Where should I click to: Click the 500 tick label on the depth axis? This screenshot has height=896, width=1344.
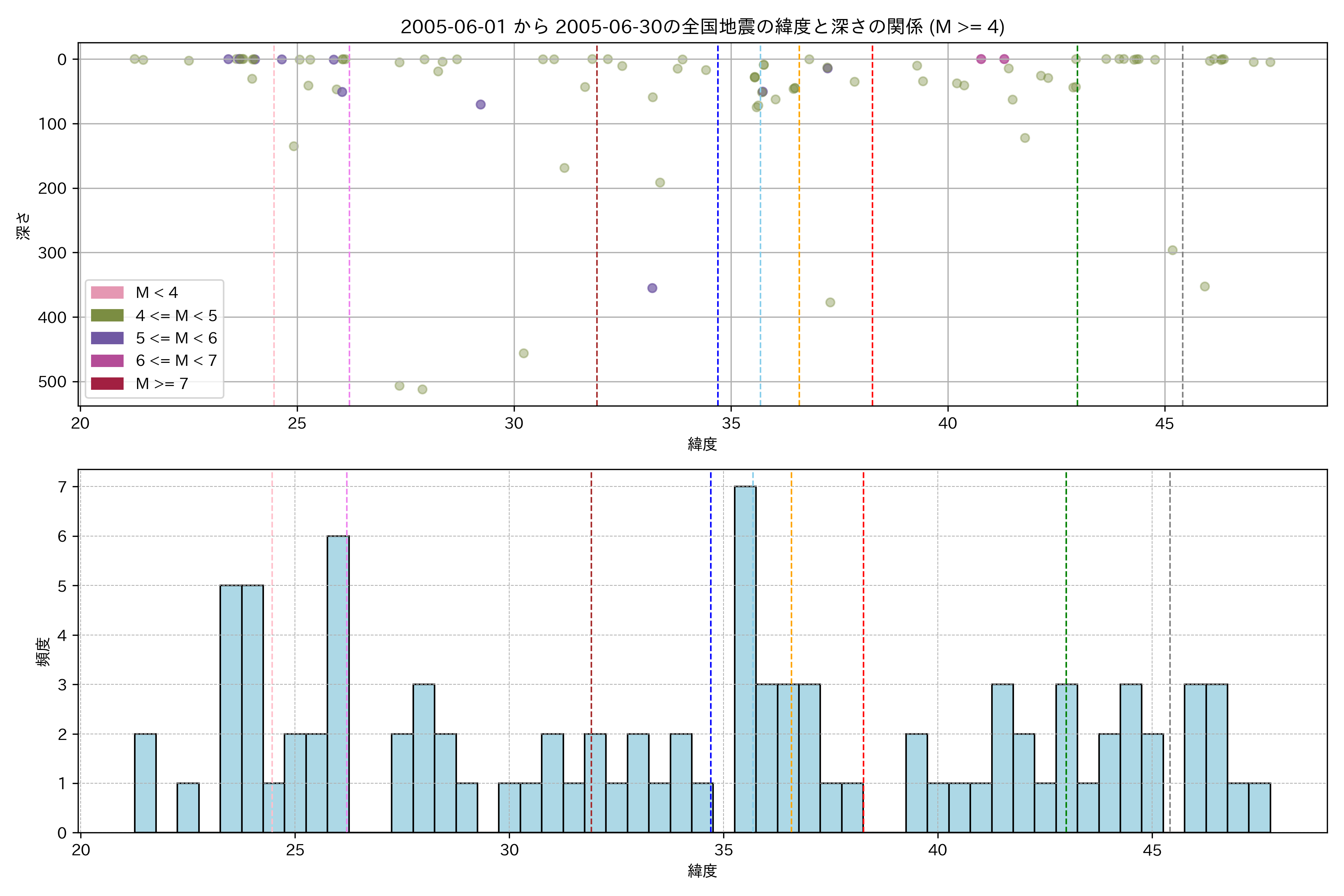[x=52, y=382]
